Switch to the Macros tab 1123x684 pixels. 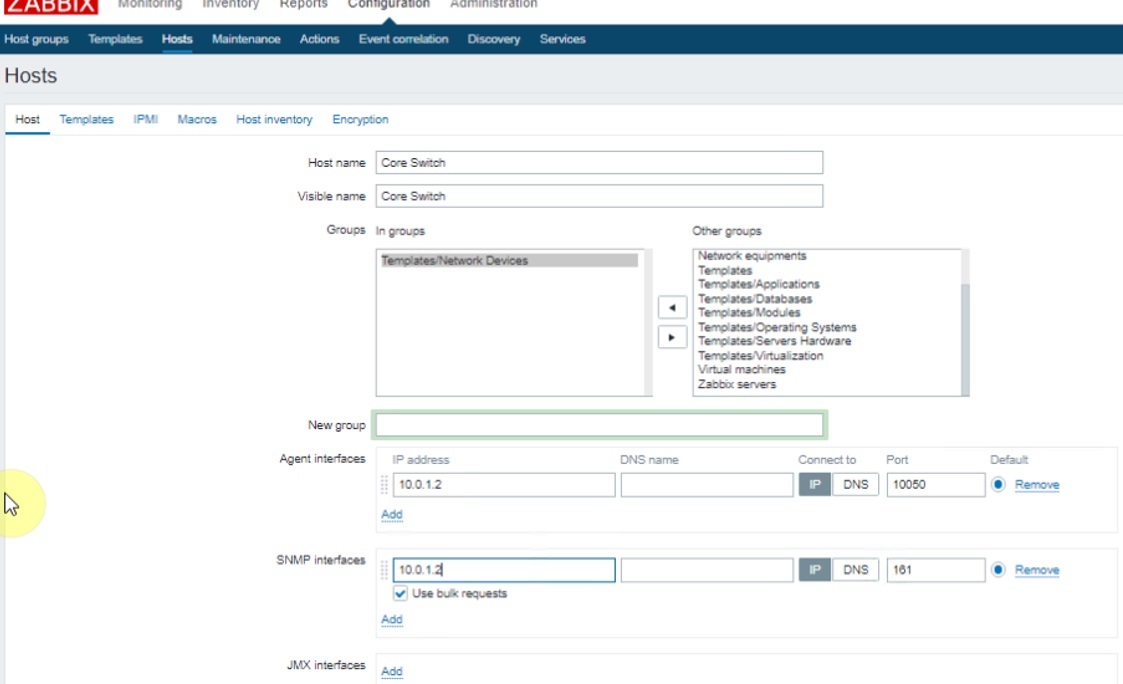pos(197,119)
